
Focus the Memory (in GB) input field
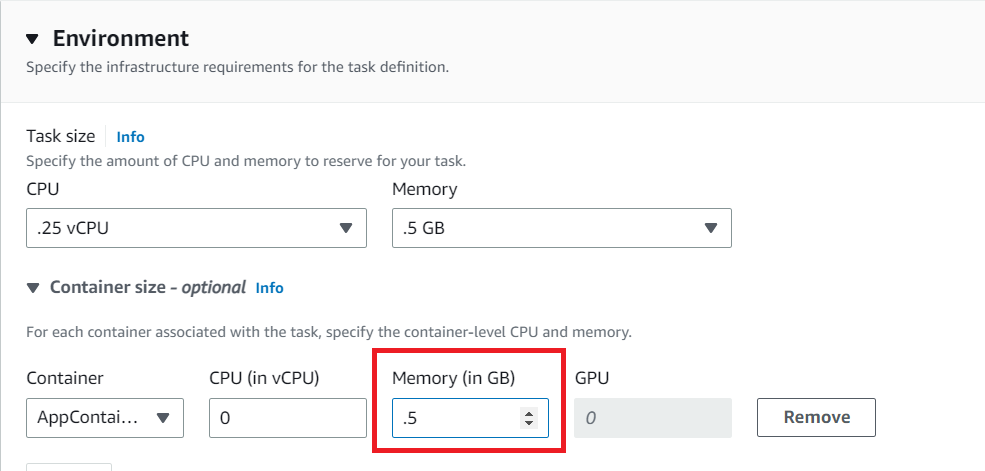point(455,418)
